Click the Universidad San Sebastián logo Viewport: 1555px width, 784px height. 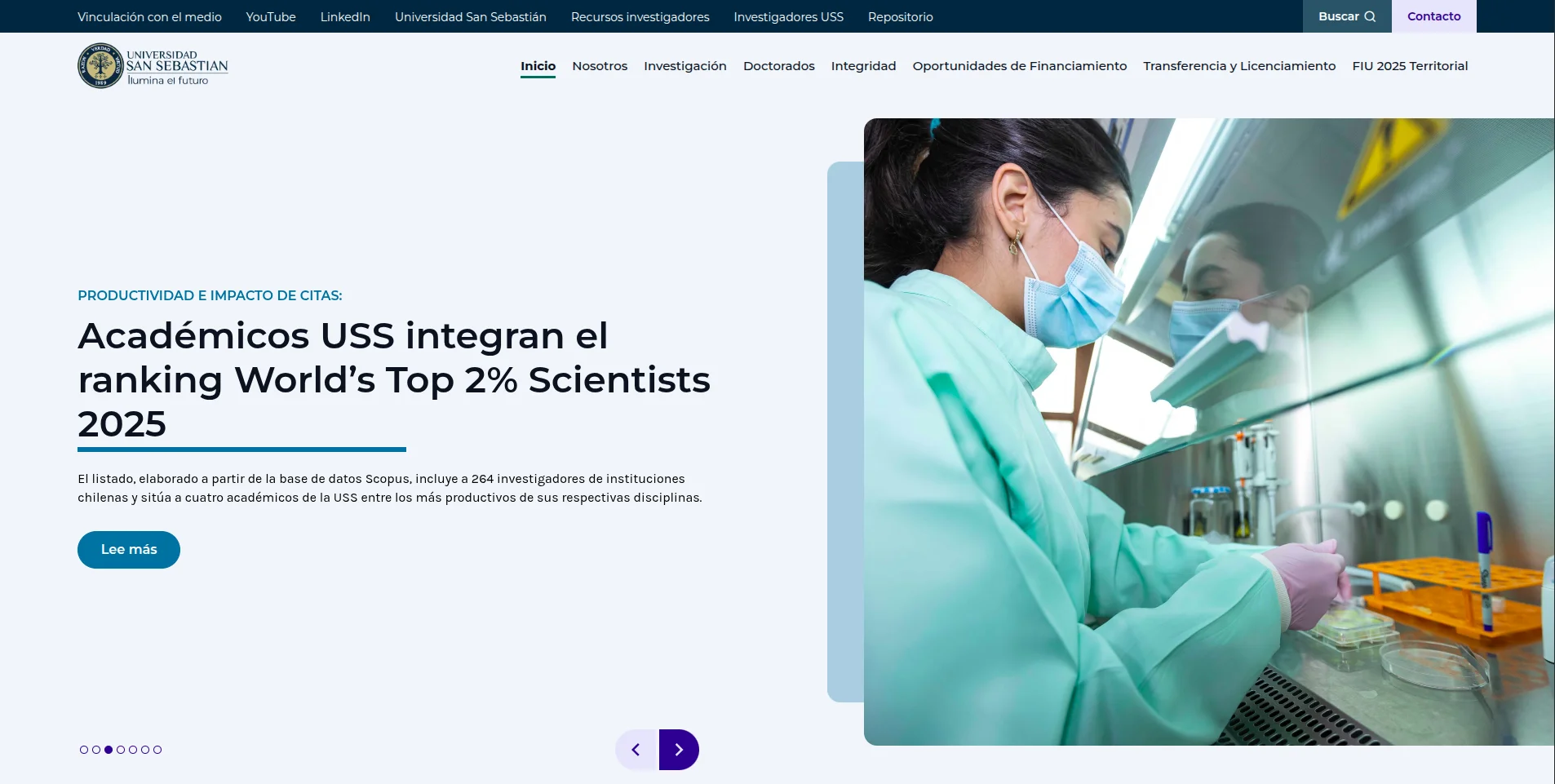153,66
